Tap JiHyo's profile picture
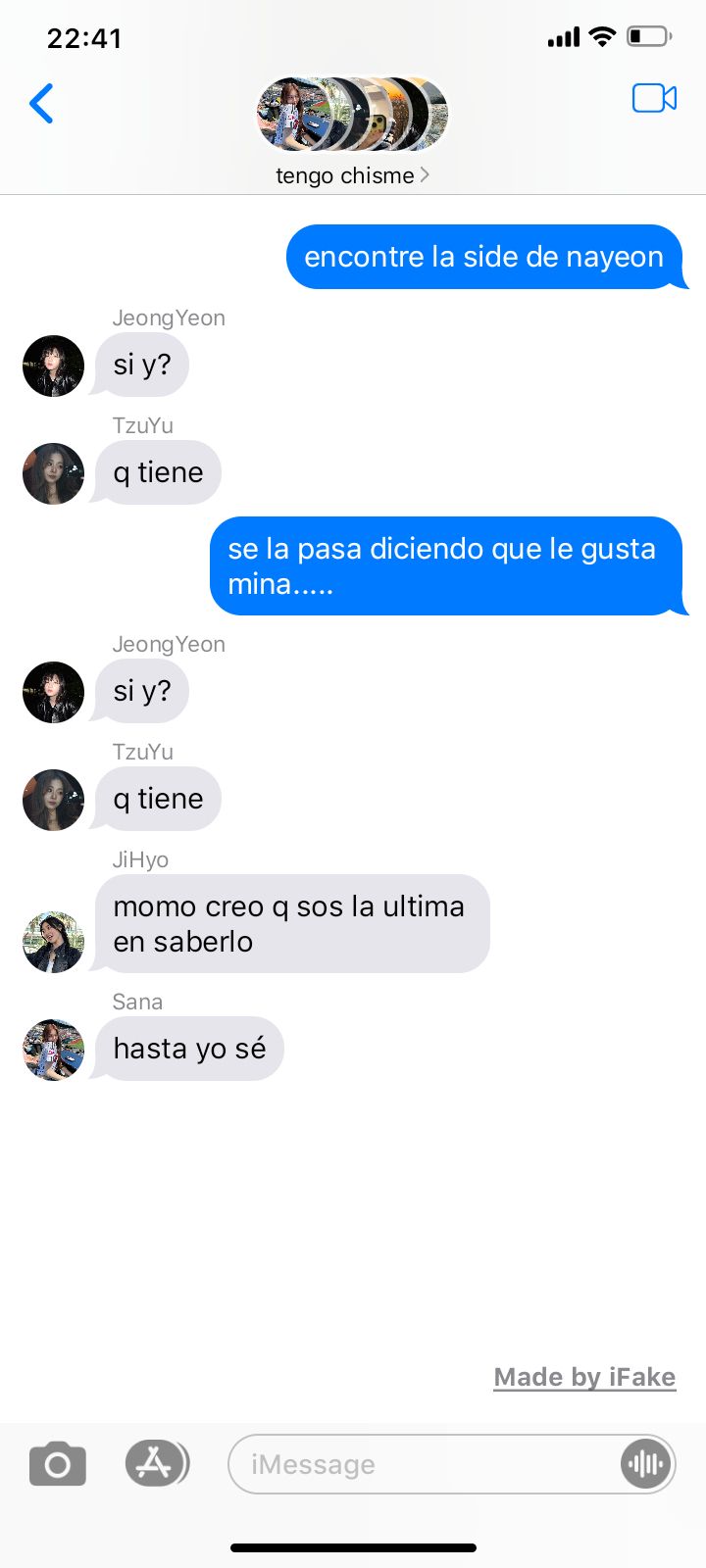This screenshot has width=706, height=1568. click(53, 942)
